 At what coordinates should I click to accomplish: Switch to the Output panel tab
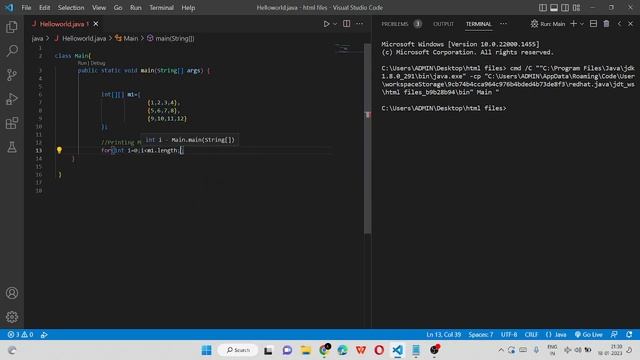[x=443, y=24]
